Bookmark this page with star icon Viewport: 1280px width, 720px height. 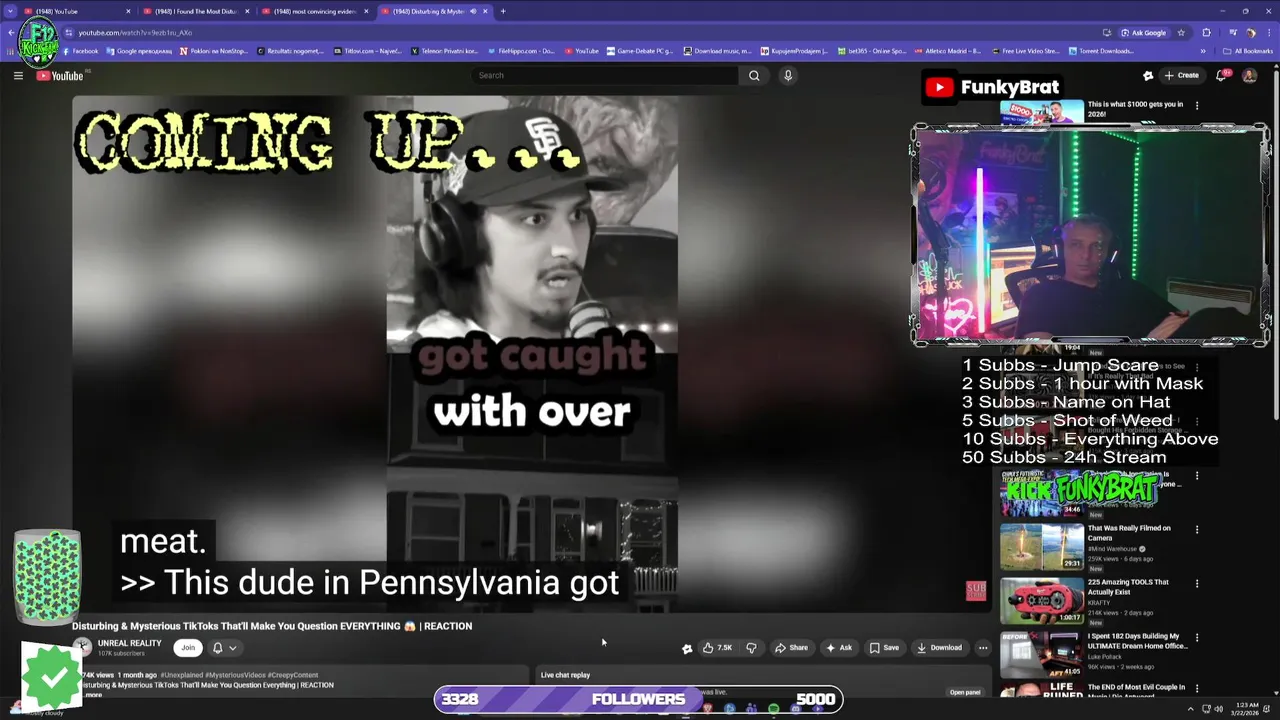(x=1181, y=32)
